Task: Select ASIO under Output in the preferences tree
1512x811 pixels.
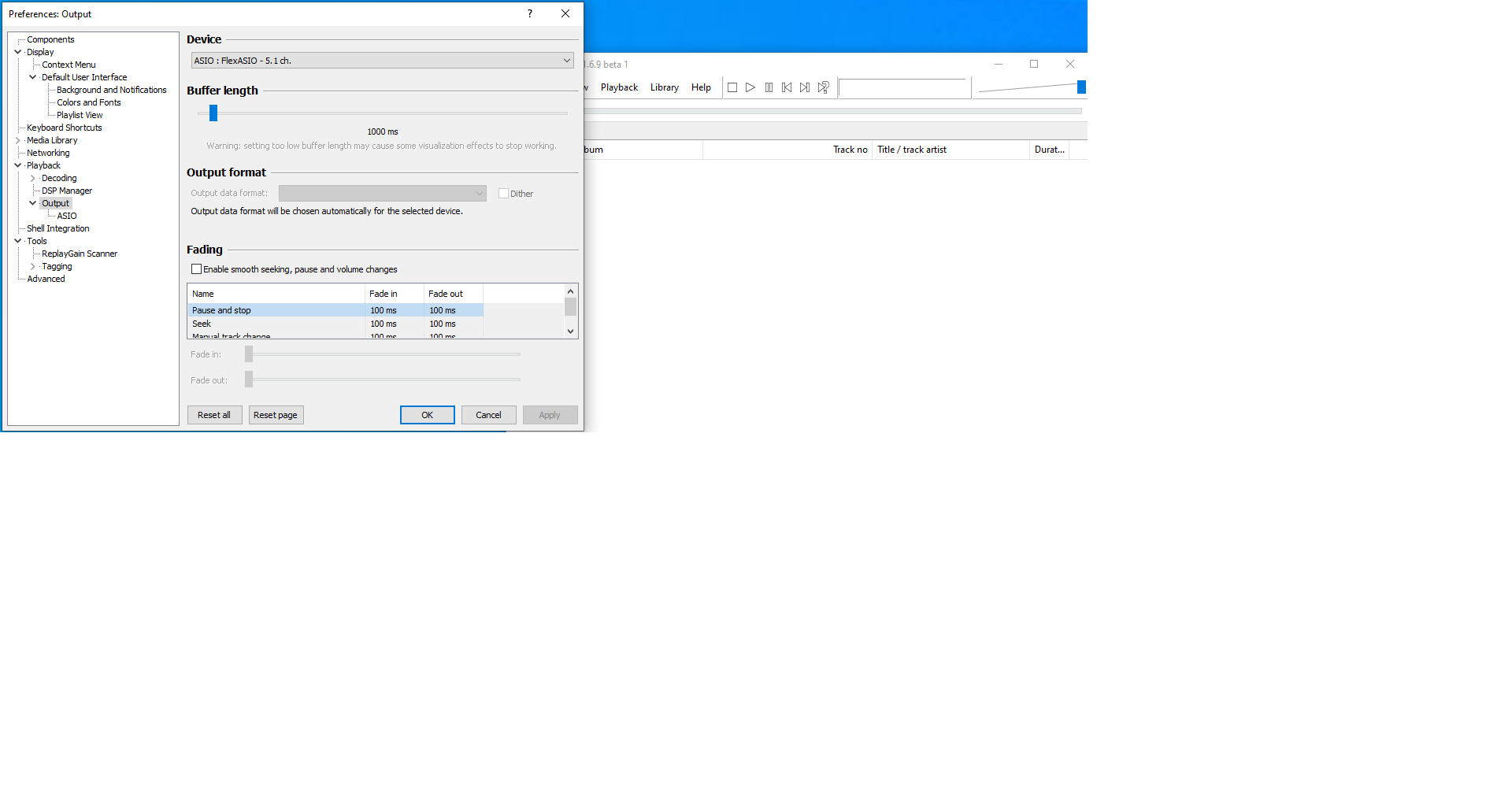Action: pyautogui.click(x=66, y=215)
